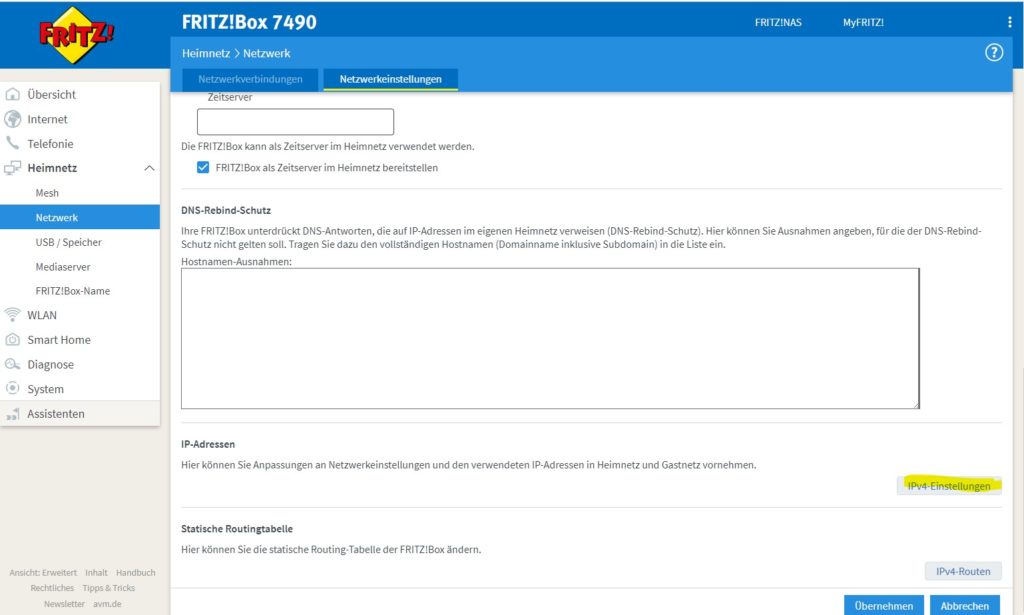
Task: Open the MyFRITZ! link in header
Action: (863, 22)
